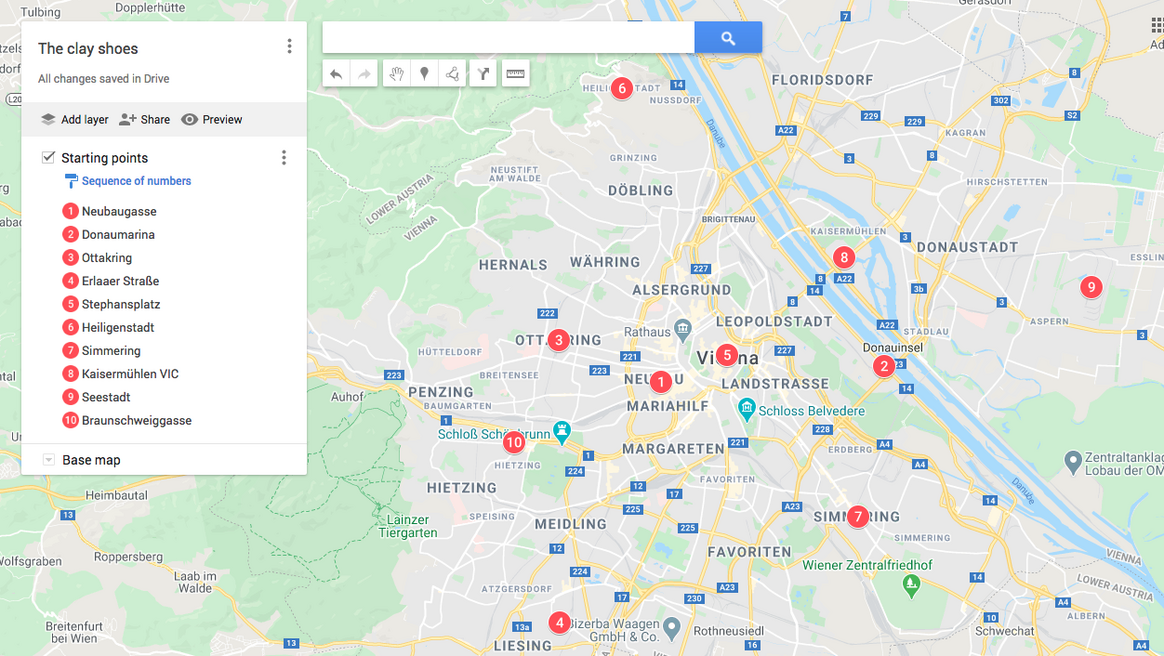Viewport: 1164px width, 656px height.
Task: Select the hand pan tool
Action: (x=397, y=74)
